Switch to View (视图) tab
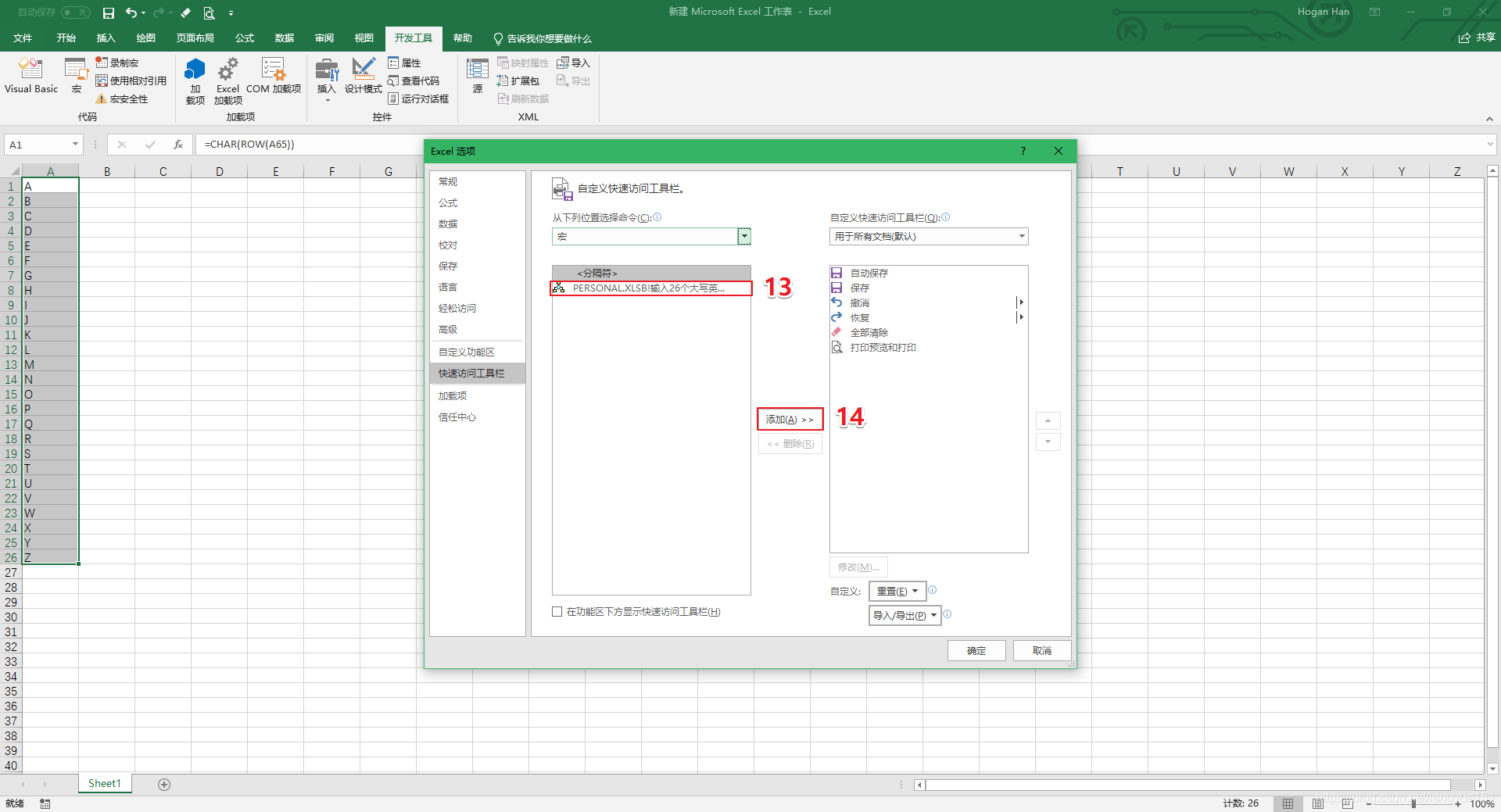Screen dimensions: 1501x812 [x=364, y=38]
